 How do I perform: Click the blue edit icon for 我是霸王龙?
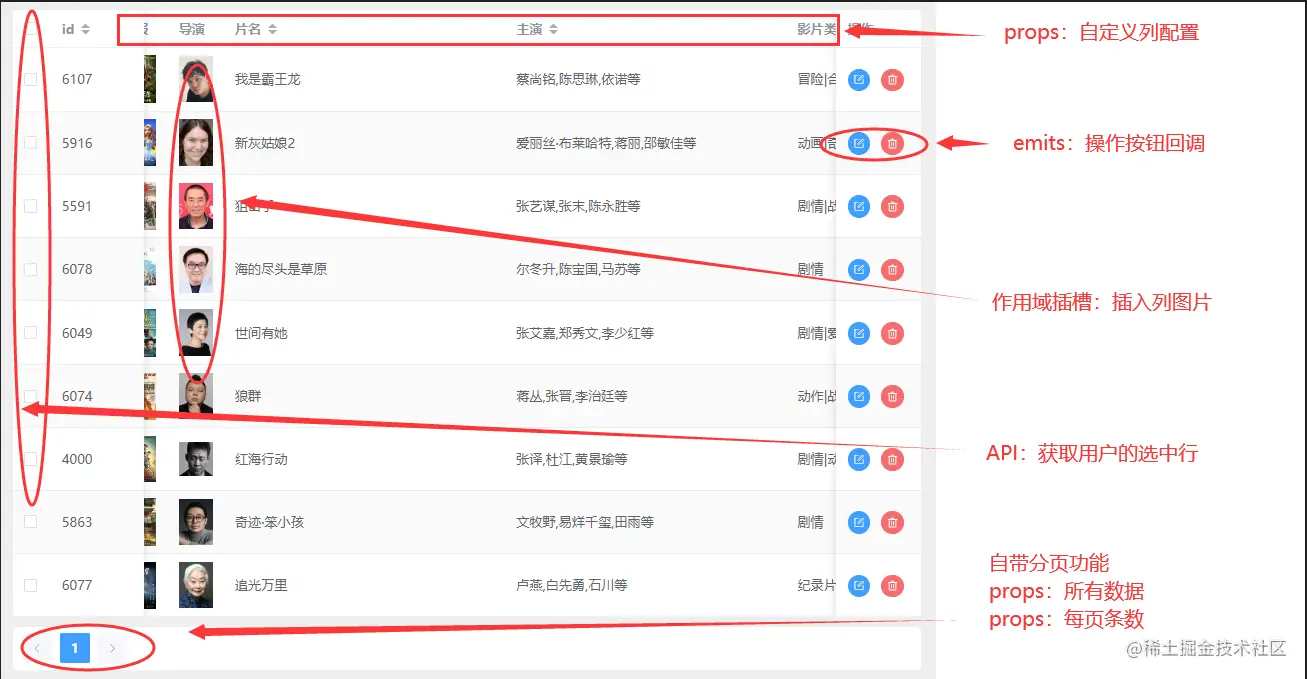[x=858, y=80]
